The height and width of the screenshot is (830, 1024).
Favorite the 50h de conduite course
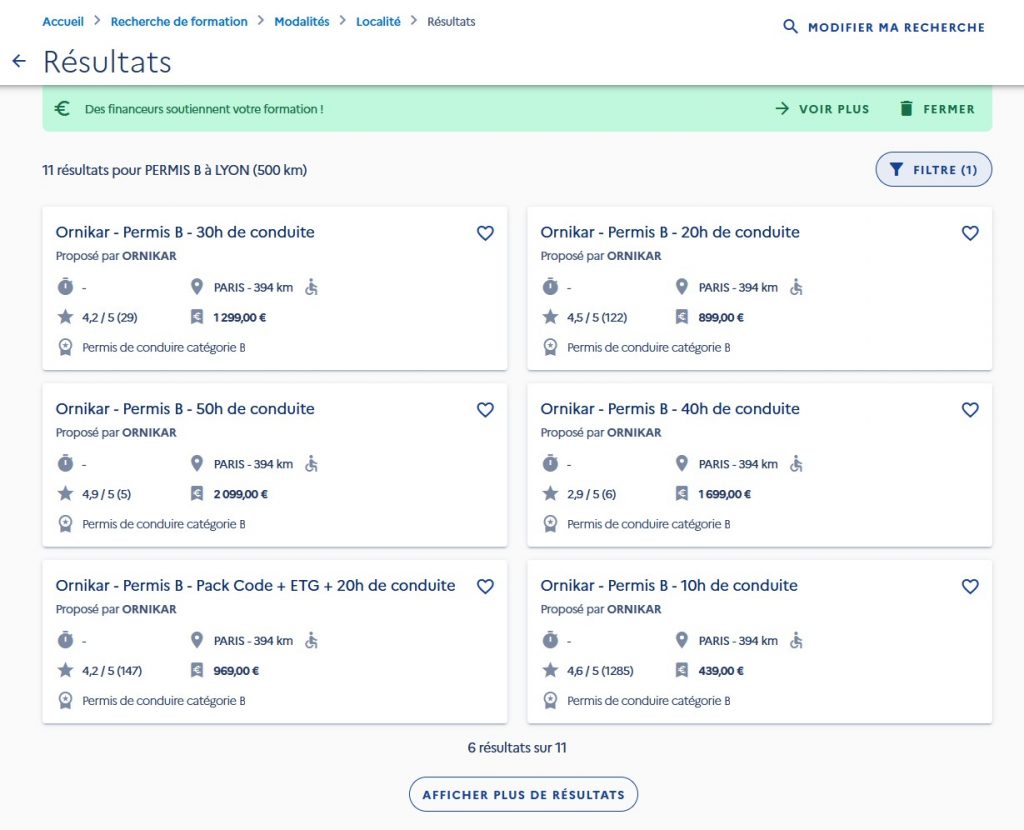tap(485, 409)
